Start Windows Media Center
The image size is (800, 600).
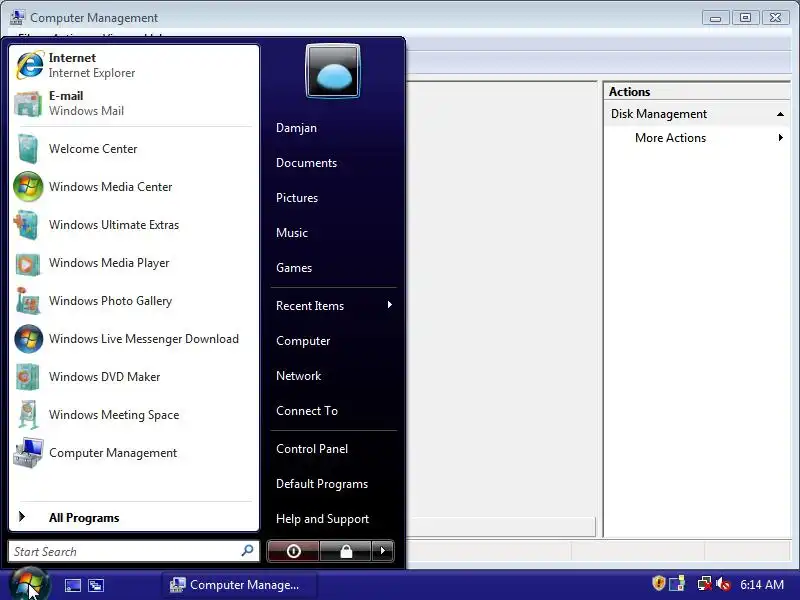point(134,187)
